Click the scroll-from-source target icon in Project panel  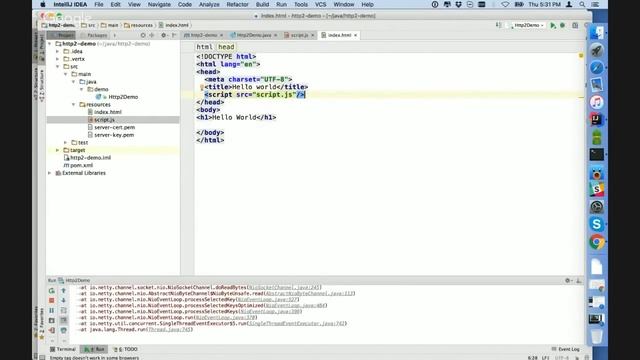tap(143, 36)
